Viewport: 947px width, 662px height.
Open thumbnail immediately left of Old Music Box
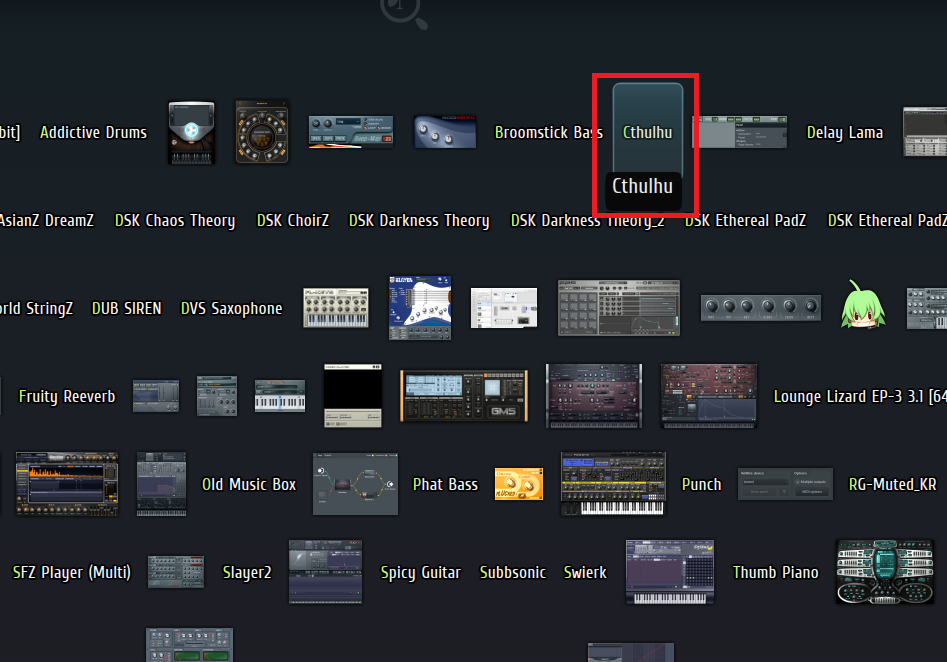click(161, 484)
